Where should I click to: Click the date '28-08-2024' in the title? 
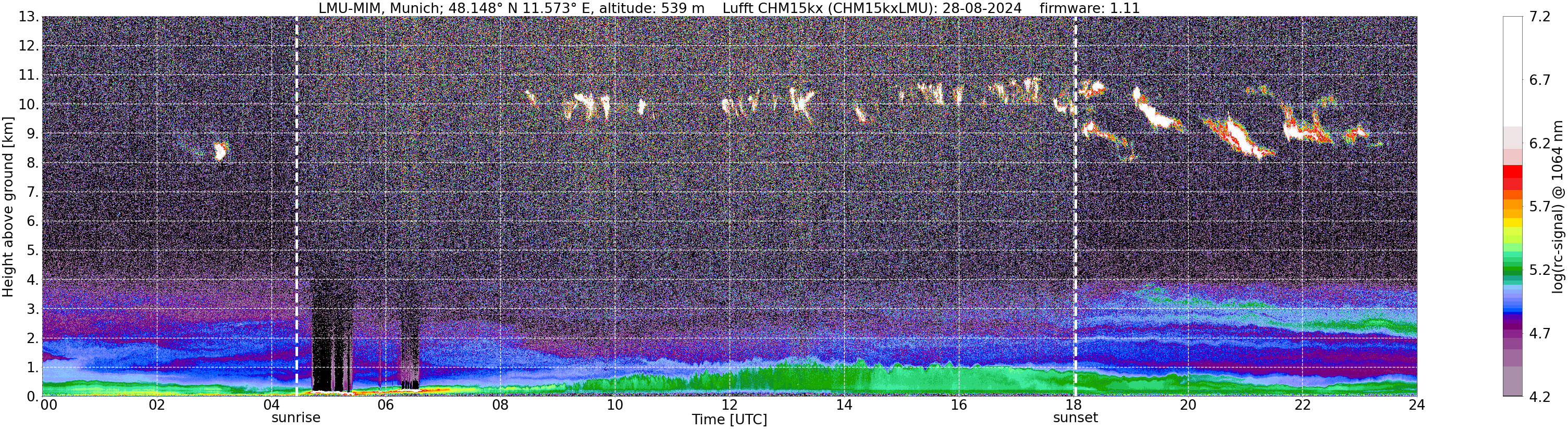(982, 8)
